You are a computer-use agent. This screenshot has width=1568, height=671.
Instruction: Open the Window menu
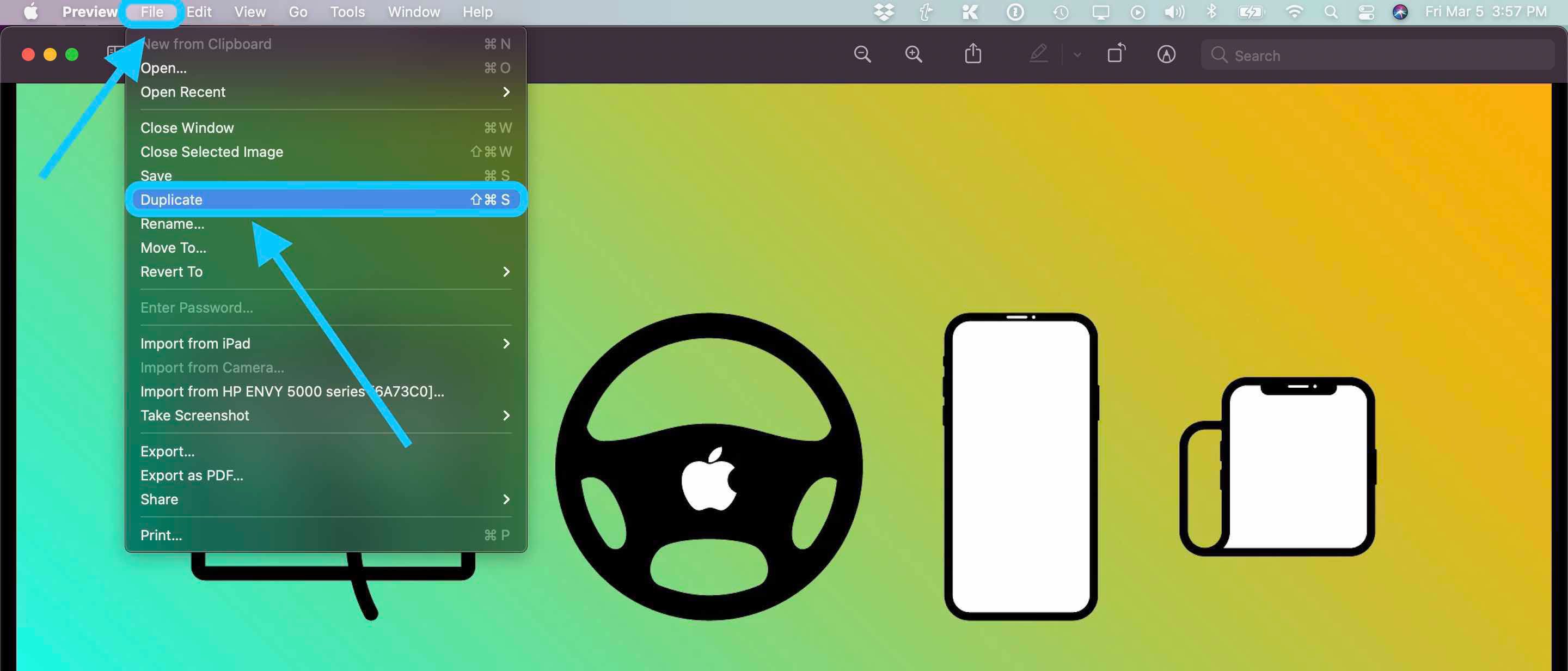(413, 11)
